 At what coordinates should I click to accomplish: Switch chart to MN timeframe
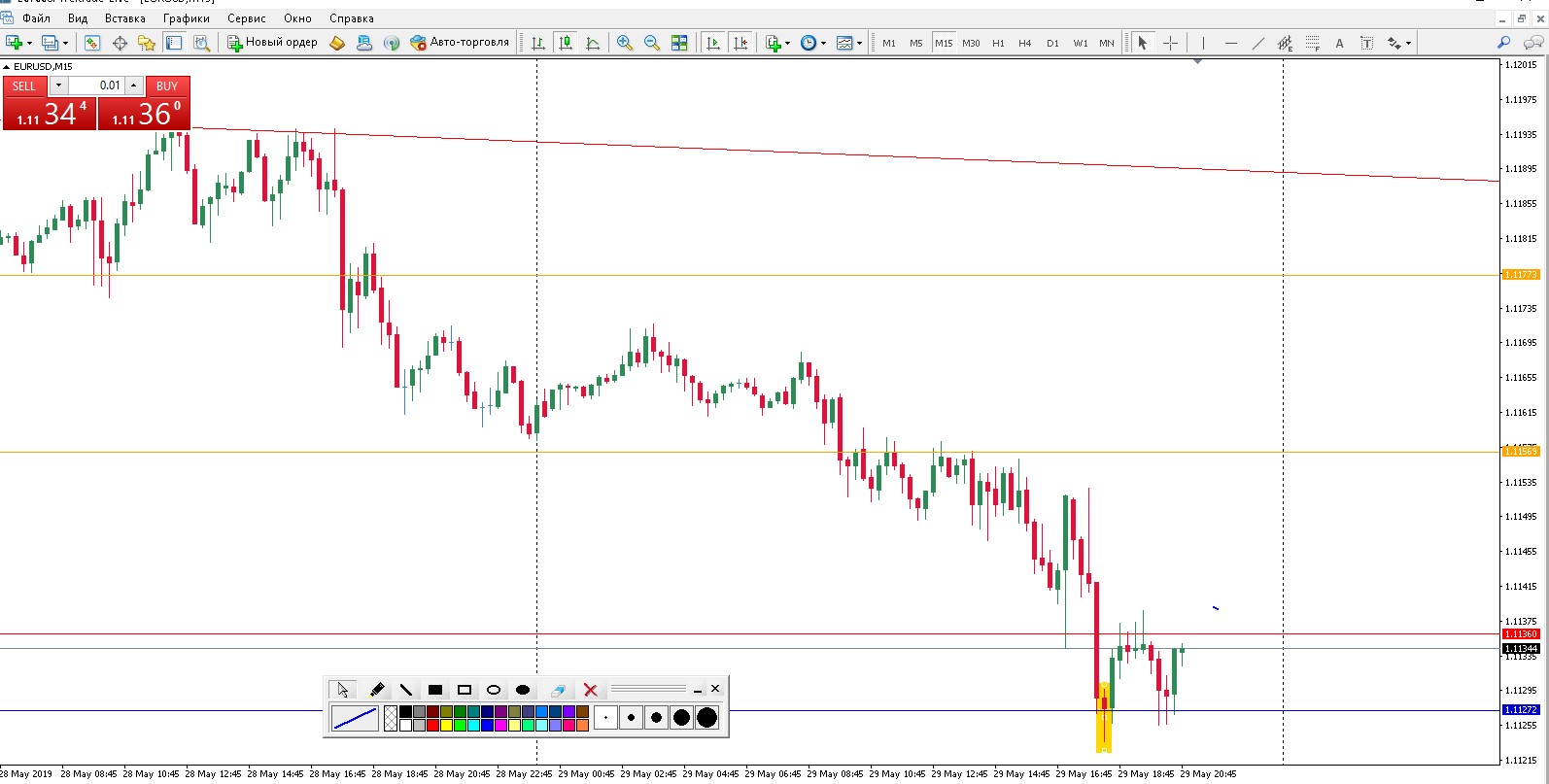point(1107,43)
